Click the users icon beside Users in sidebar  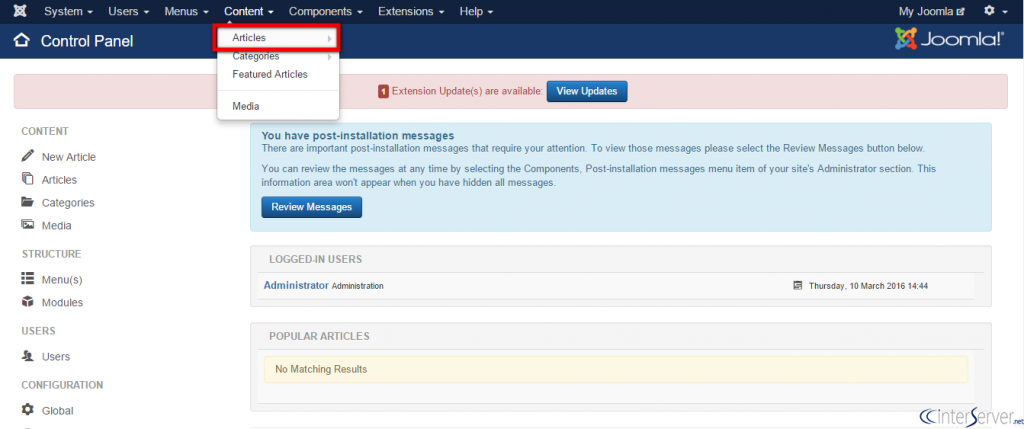(x=27, y=356)
